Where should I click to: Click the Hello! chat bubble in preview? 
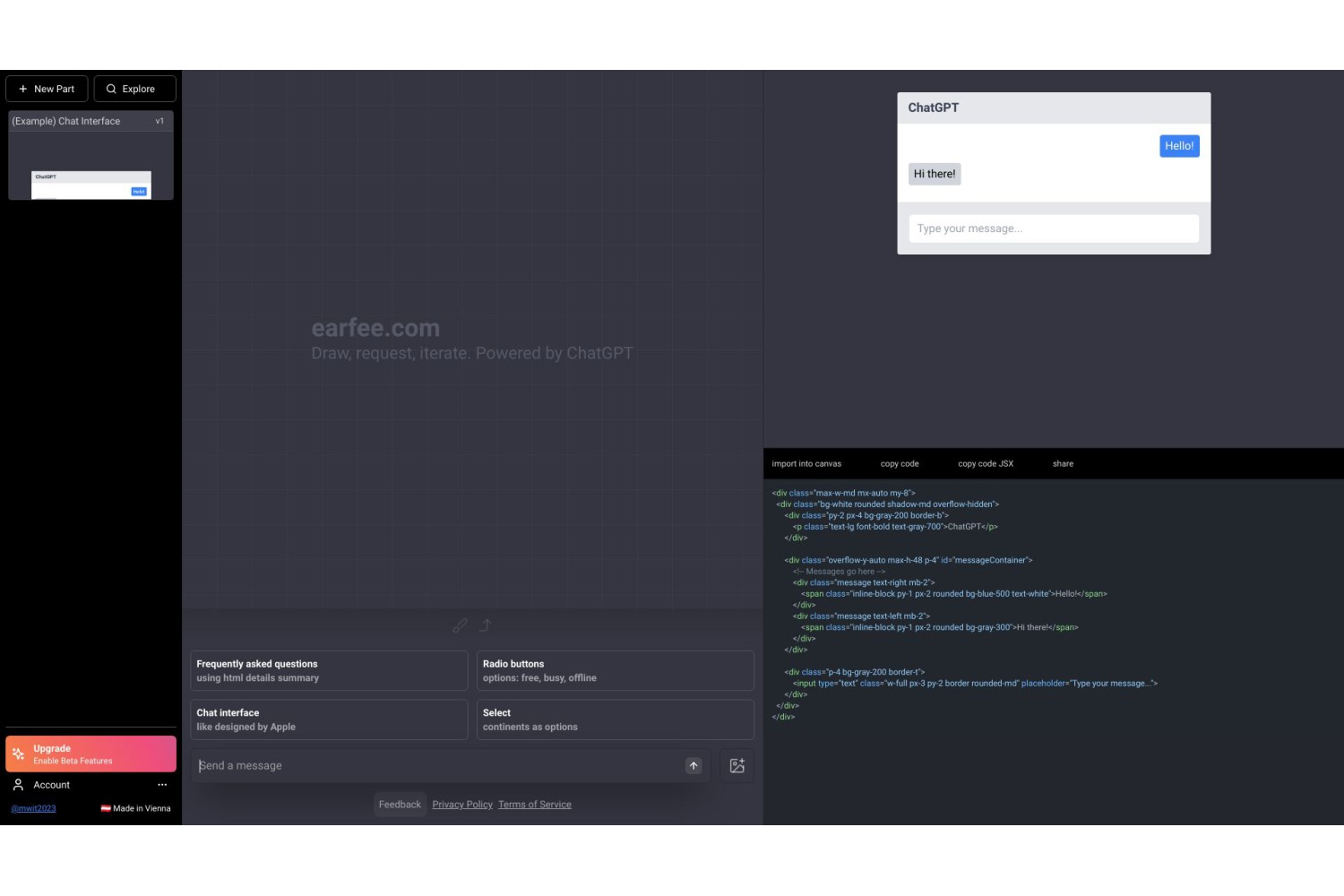click(x=1179, y=146)
